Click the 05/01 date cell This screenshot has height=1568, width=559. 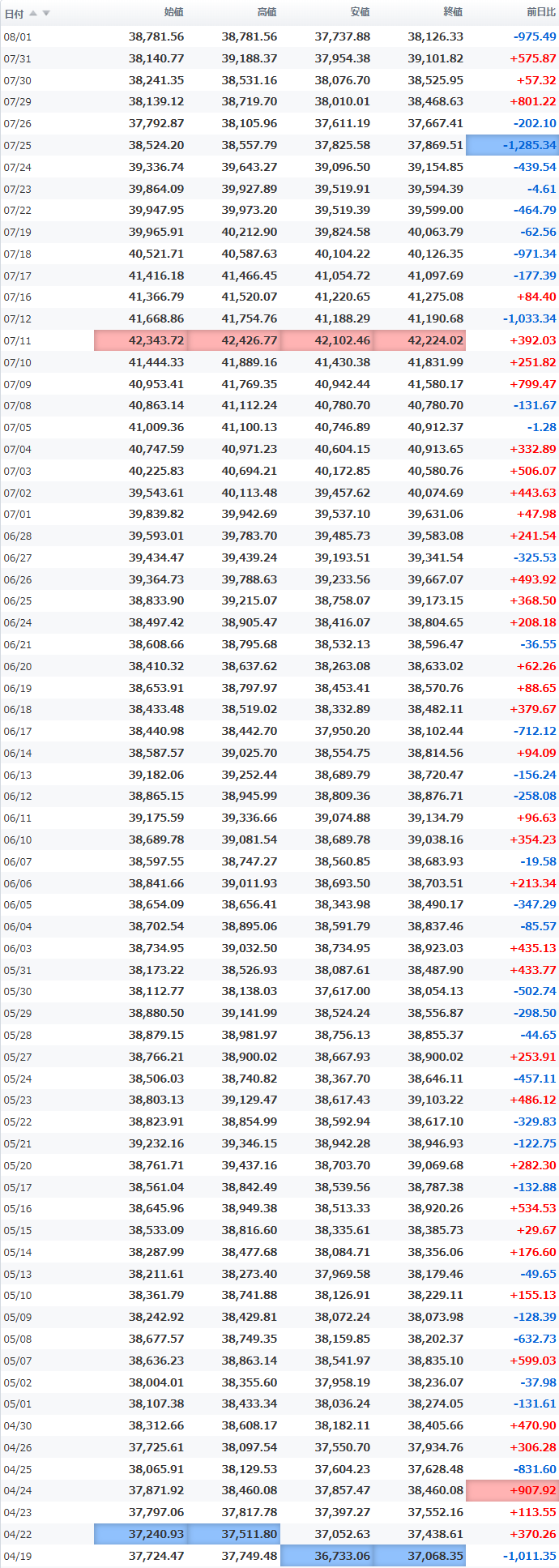[18, 1404]
